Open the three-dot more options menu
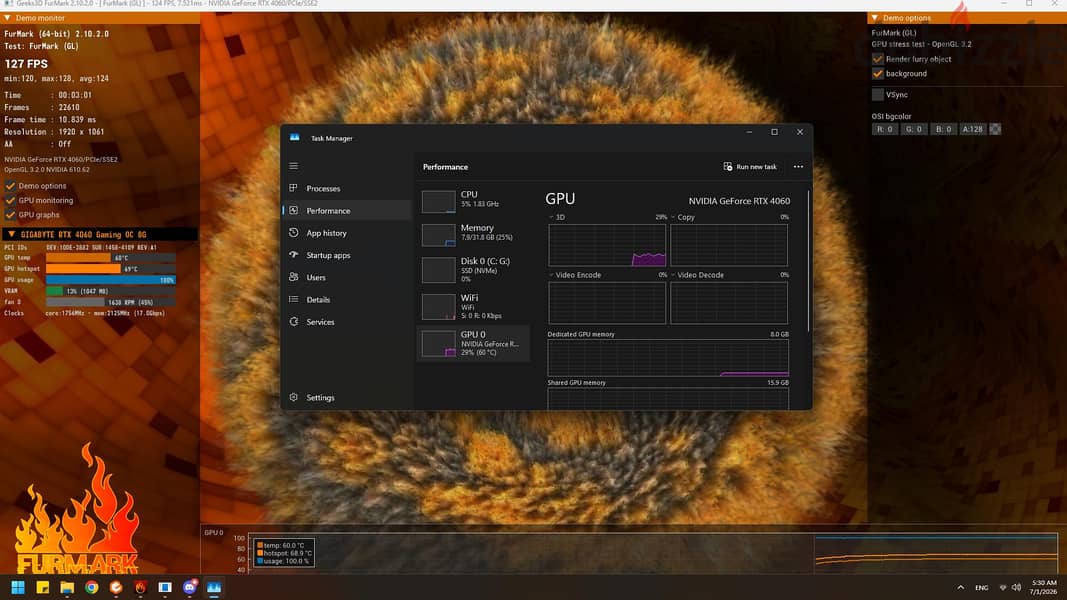The height and width of the screenshot is (600, 1067). [798, 167]
